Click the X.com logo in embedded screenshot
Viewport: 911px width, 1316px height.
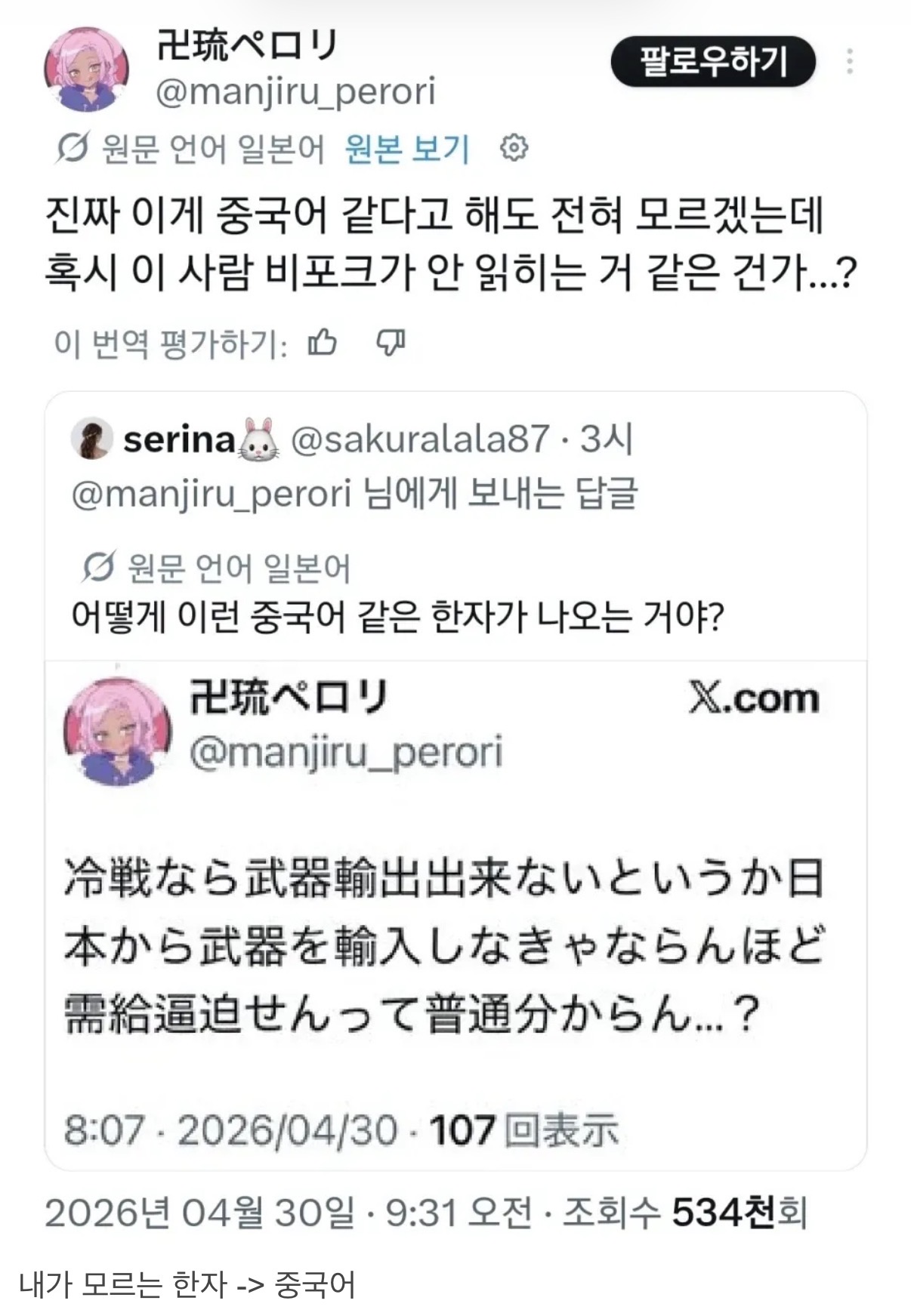click(x=753, y=699)
